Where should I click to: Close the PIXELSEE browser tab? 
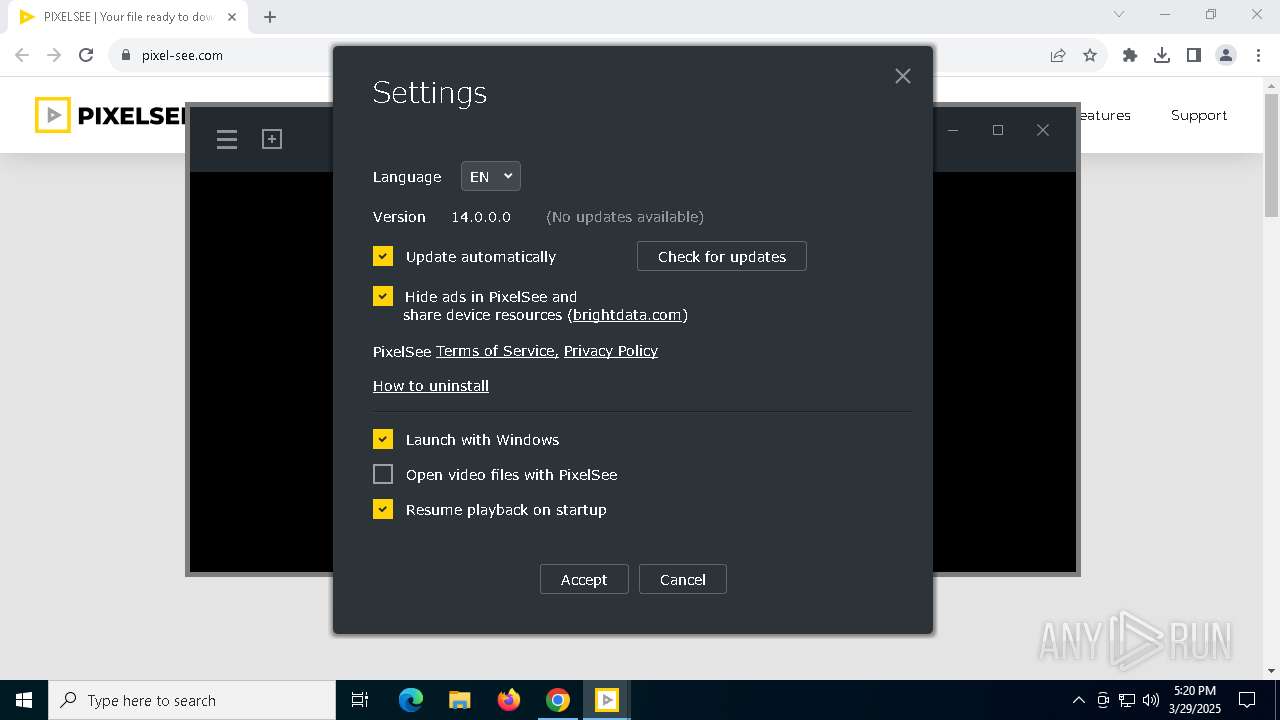231,16
